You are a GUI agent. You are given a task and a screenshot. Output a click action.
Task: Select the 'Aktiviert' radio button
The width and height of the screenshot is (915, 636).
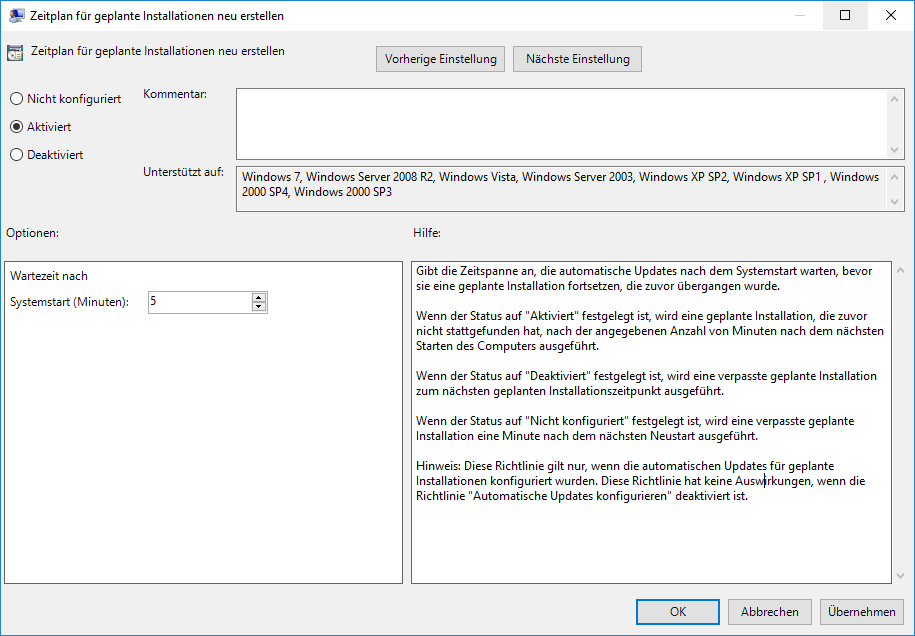tap(16, 127)
